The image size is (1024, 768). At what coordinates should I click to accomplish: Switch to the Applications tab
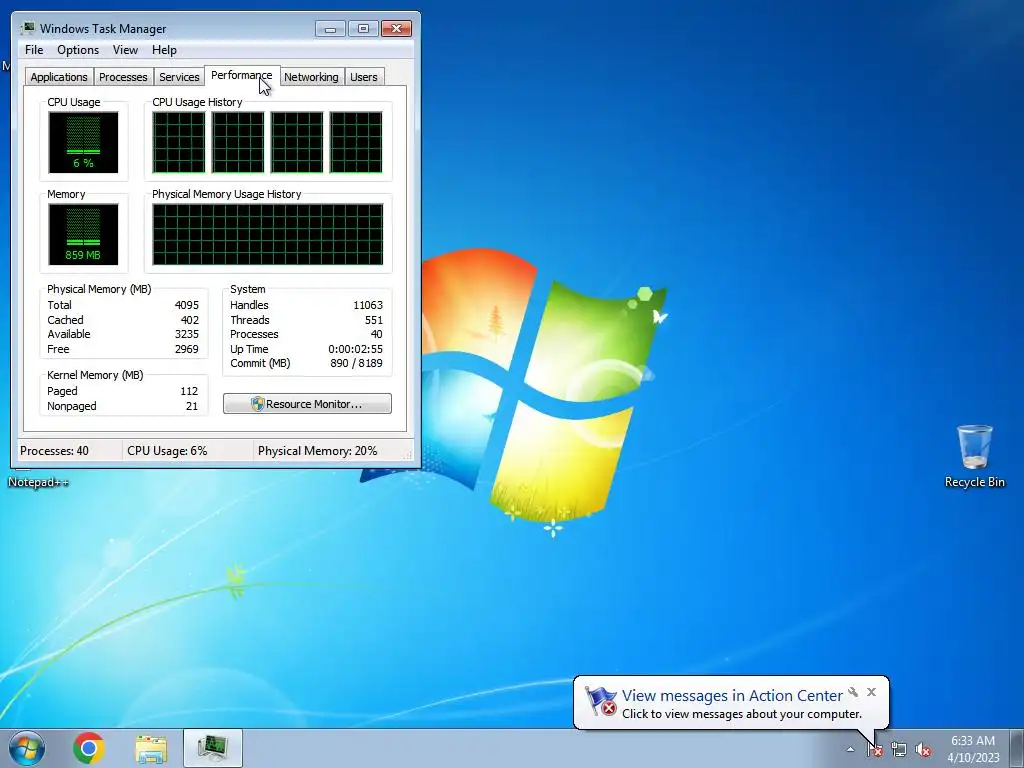pyautogui.click(x=59, y=77)
